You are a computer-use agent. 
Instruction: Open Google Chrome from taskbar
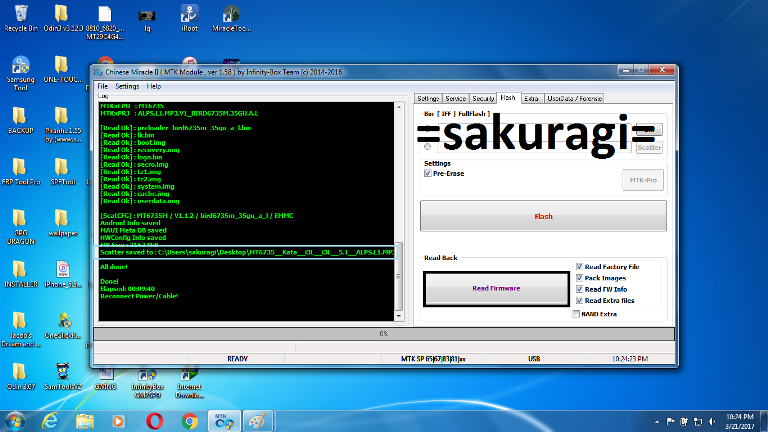190,421
